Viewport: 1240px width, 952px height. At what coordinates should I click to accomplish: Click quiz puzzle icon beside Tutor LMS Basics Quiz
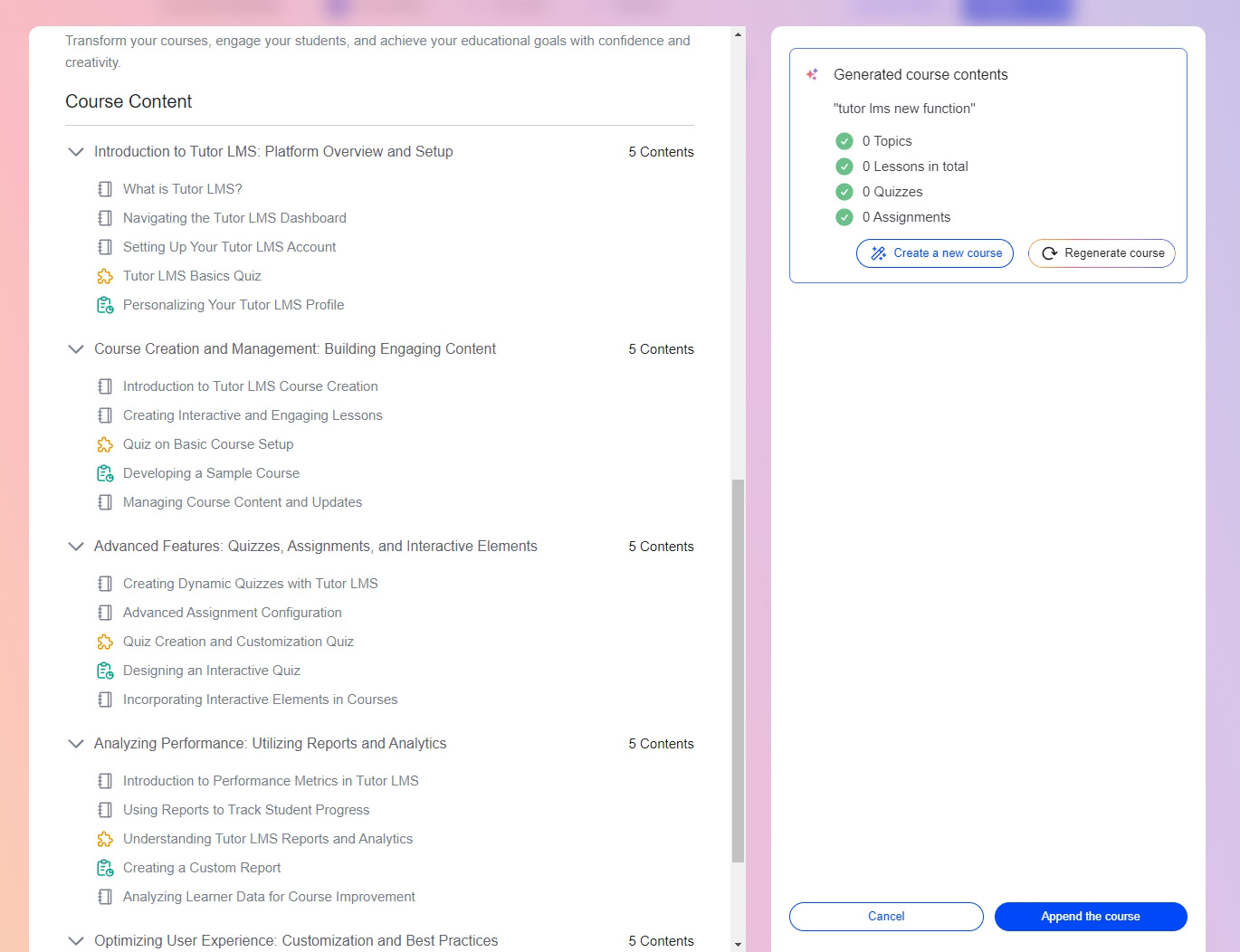pyautogui.click(x=105, y=276)
